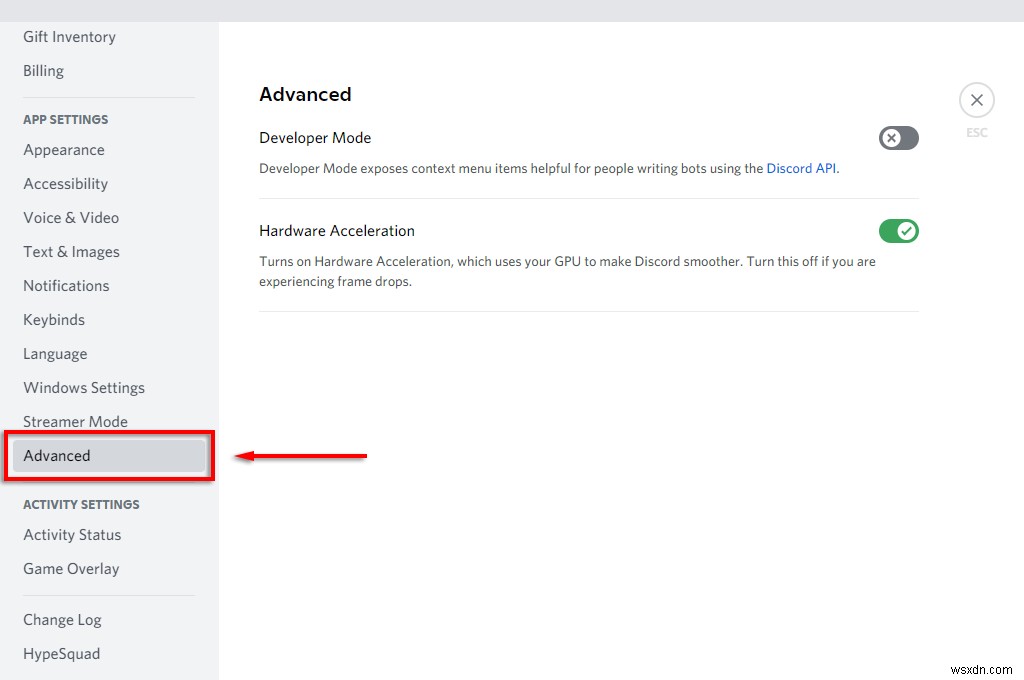The height and width of the screenshot is (680, 1024).
Task: Open the Billing settings page
Action: pyautogui.click(x=43, y=71)
